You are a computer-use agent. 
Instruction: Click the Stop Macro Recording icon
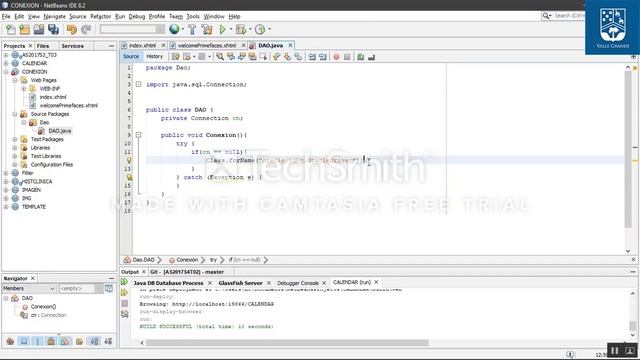click(347, 57)
